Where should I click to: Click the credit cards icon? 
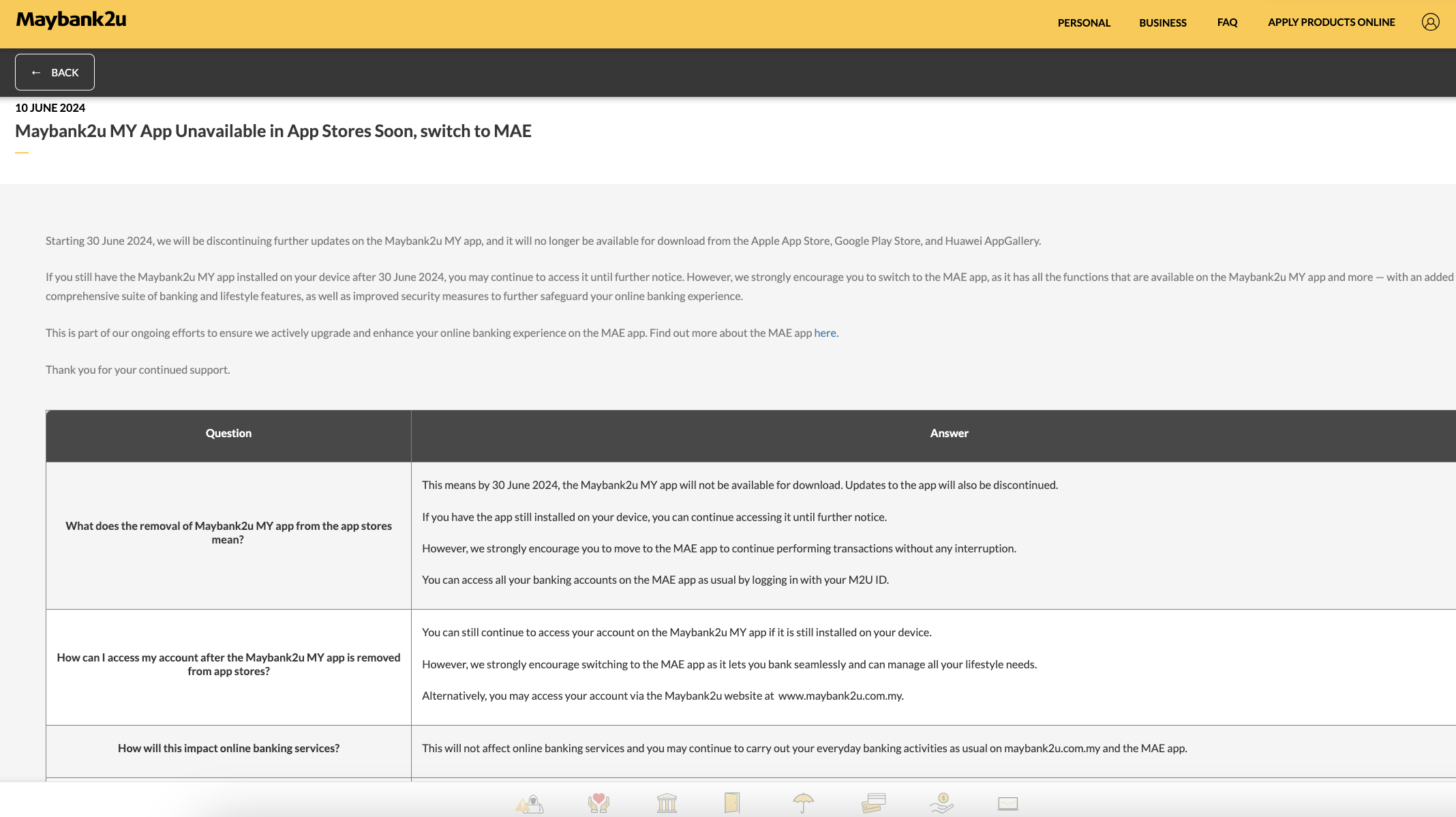[873, 803]
